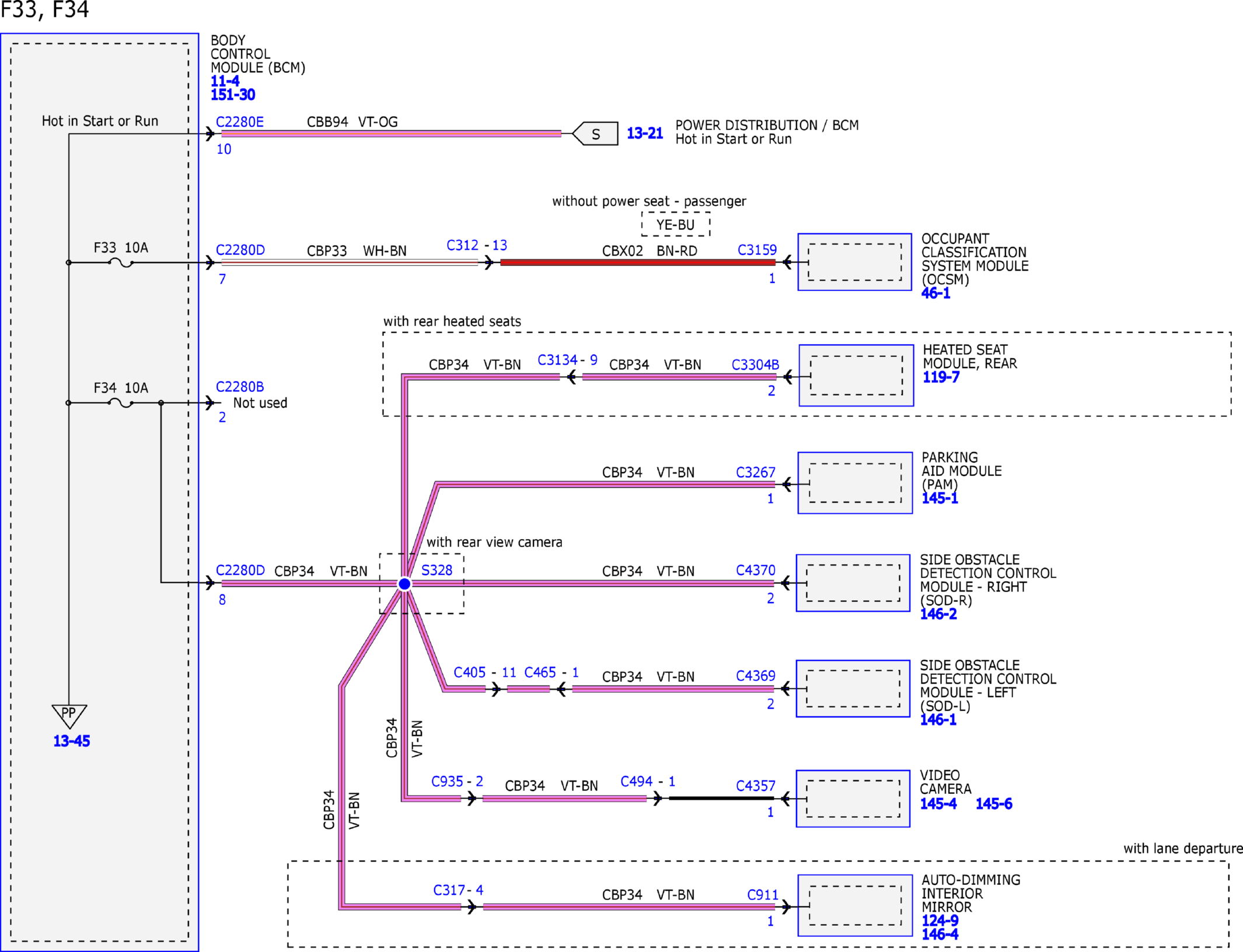The width and height of the screenshot is (1243, 952).
Task: Open BCM reference 151-30
Action: (x=233, y=94)
